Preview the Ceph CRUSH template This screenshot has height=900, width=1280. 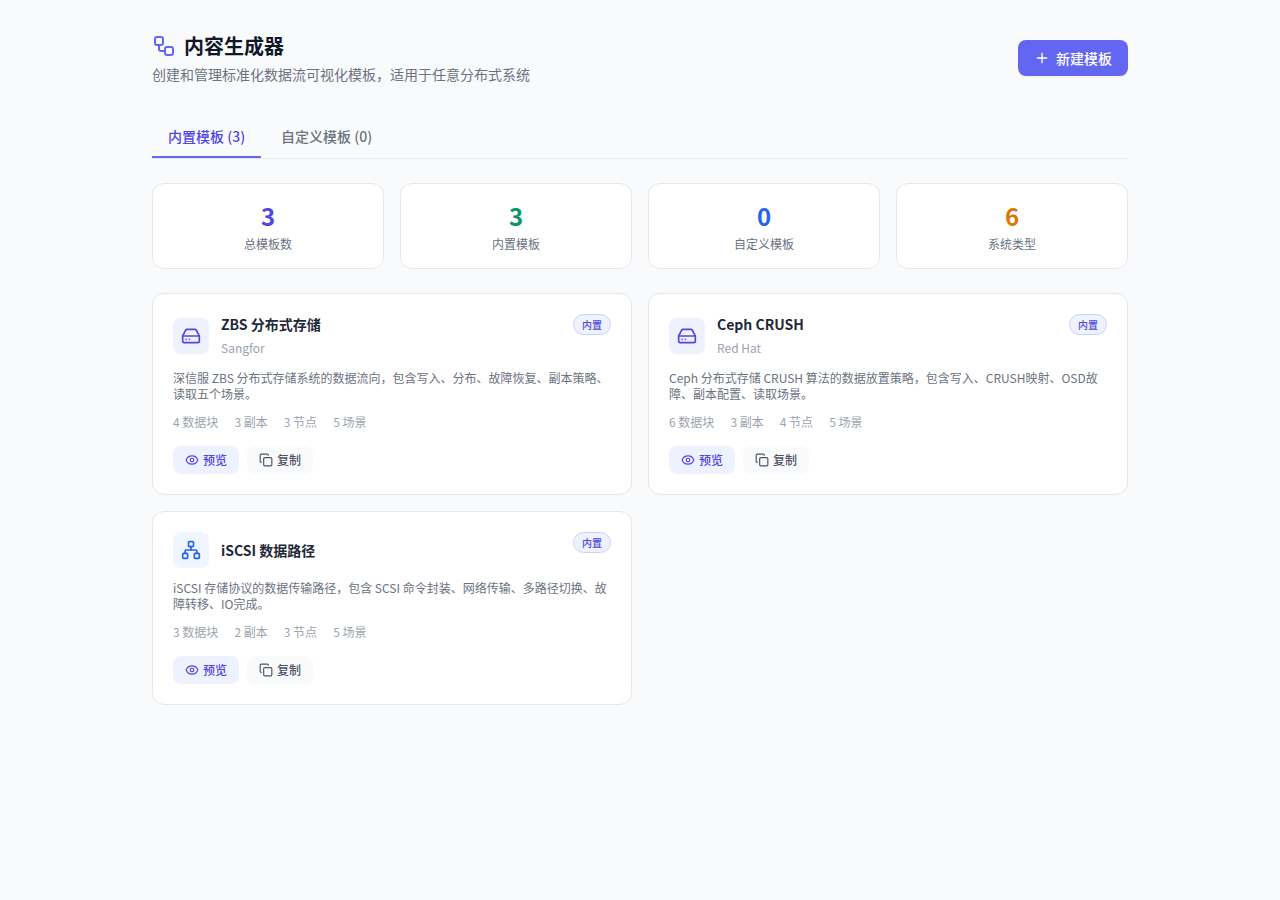coord(702,460)
